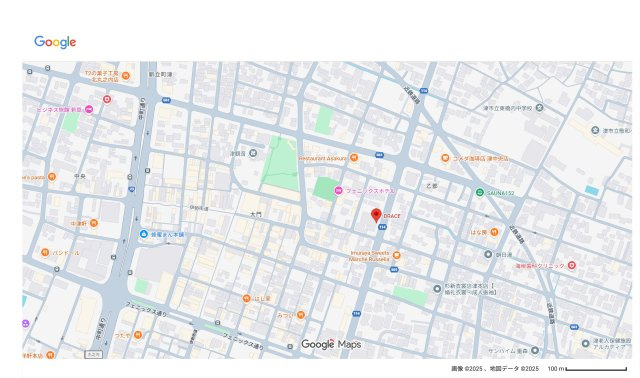Screen dimensions: 640x378
Task: Click the pasta restaurant marker at left edge
Action: click(x=51, y=177)
